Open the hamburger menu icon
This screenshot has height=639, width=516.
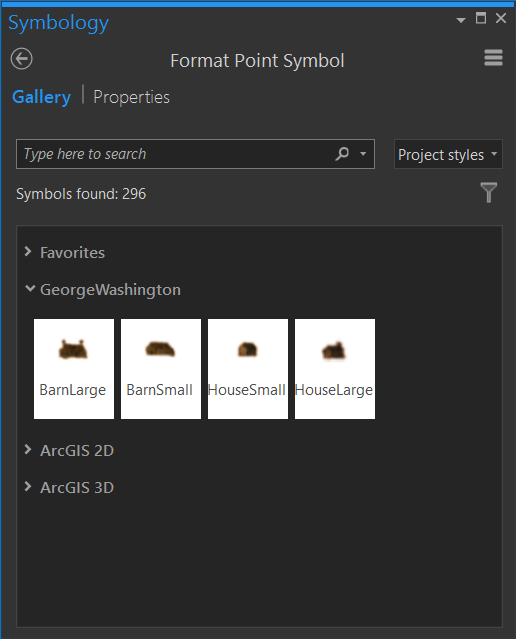pyautogui.click(x=493, y=58)
